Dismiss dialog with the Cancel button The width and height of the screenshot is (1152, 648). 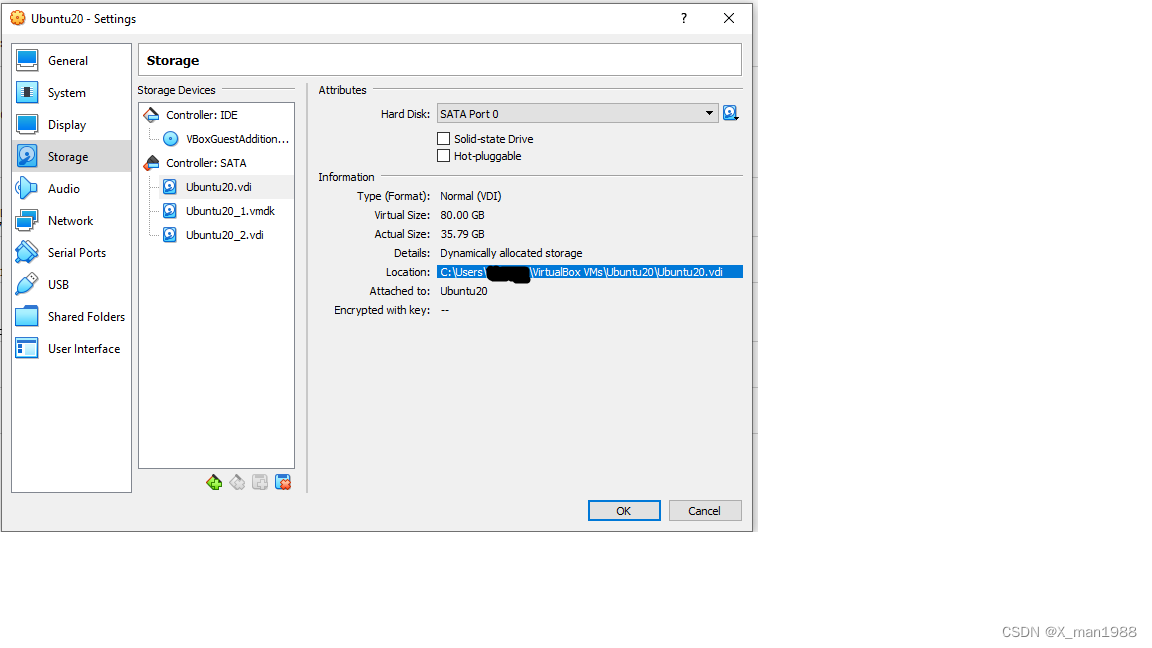click(705, 511)
